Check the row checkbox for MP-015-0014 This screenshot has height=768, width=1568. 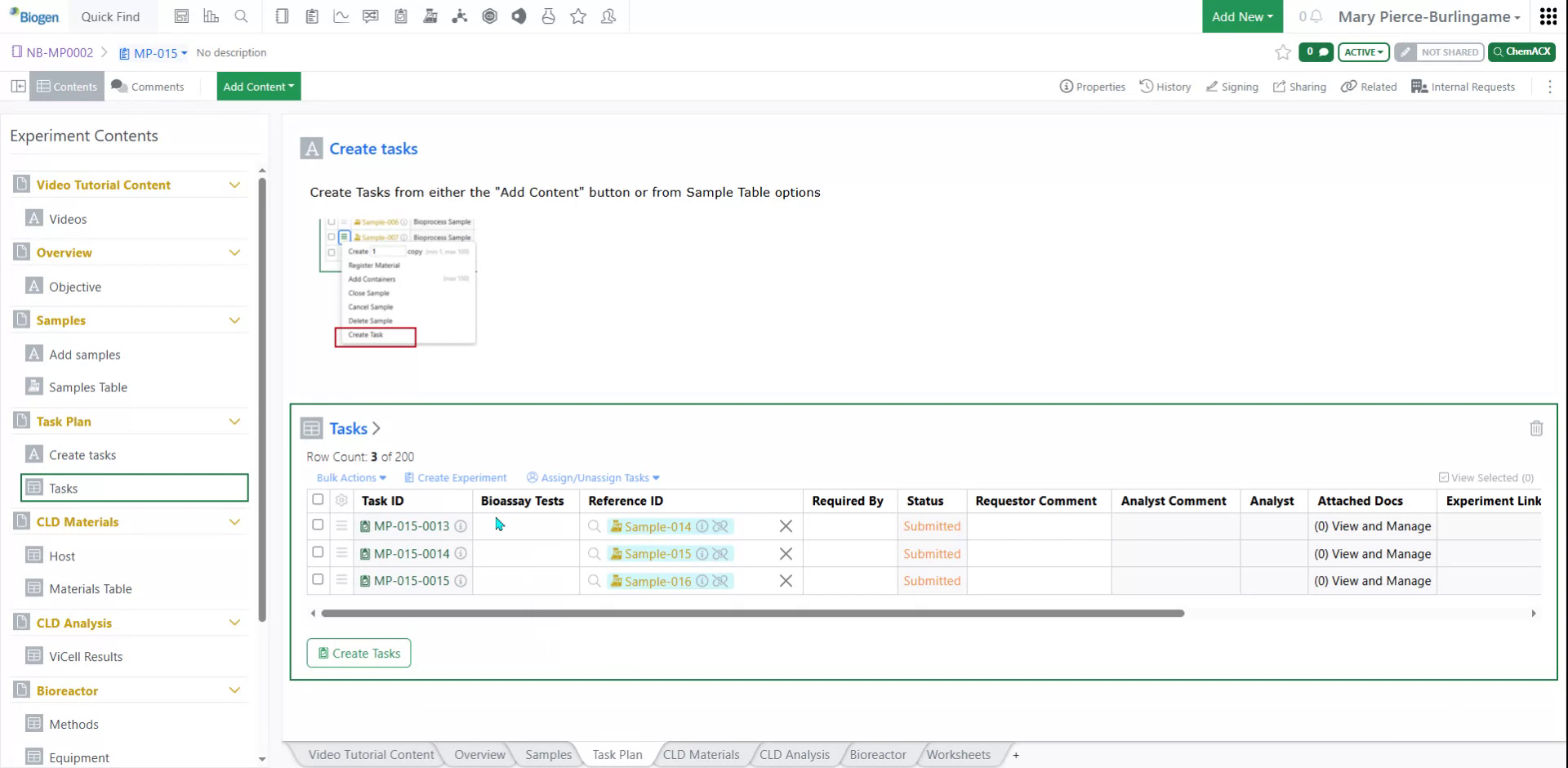coord(318,553)
